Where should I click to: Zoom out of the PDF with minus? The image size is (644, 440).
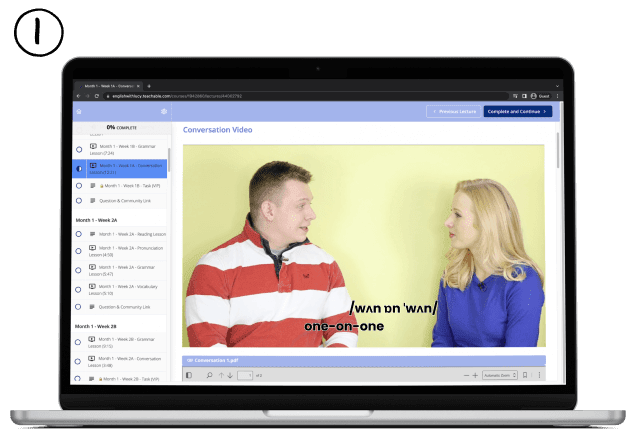pyautogui.click(x=465, y=375)
